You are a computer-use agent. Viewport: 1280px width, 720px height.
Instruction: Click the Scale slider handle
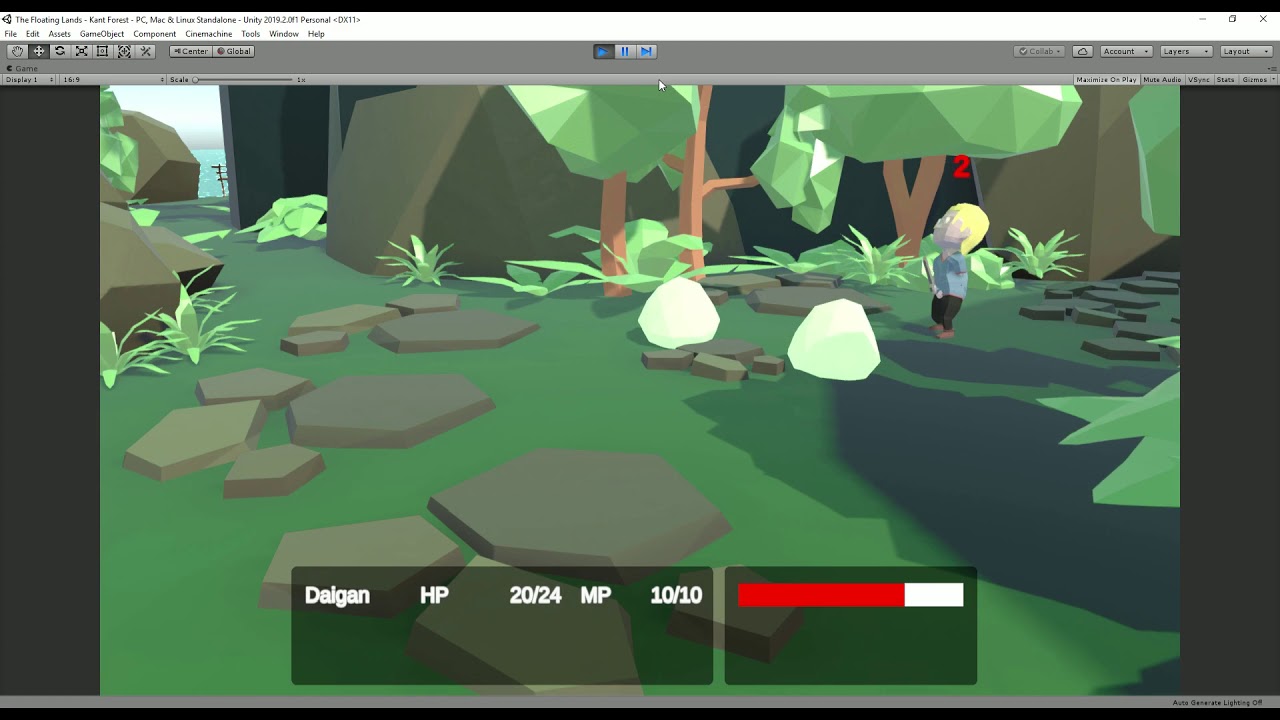tap(195, 79)
